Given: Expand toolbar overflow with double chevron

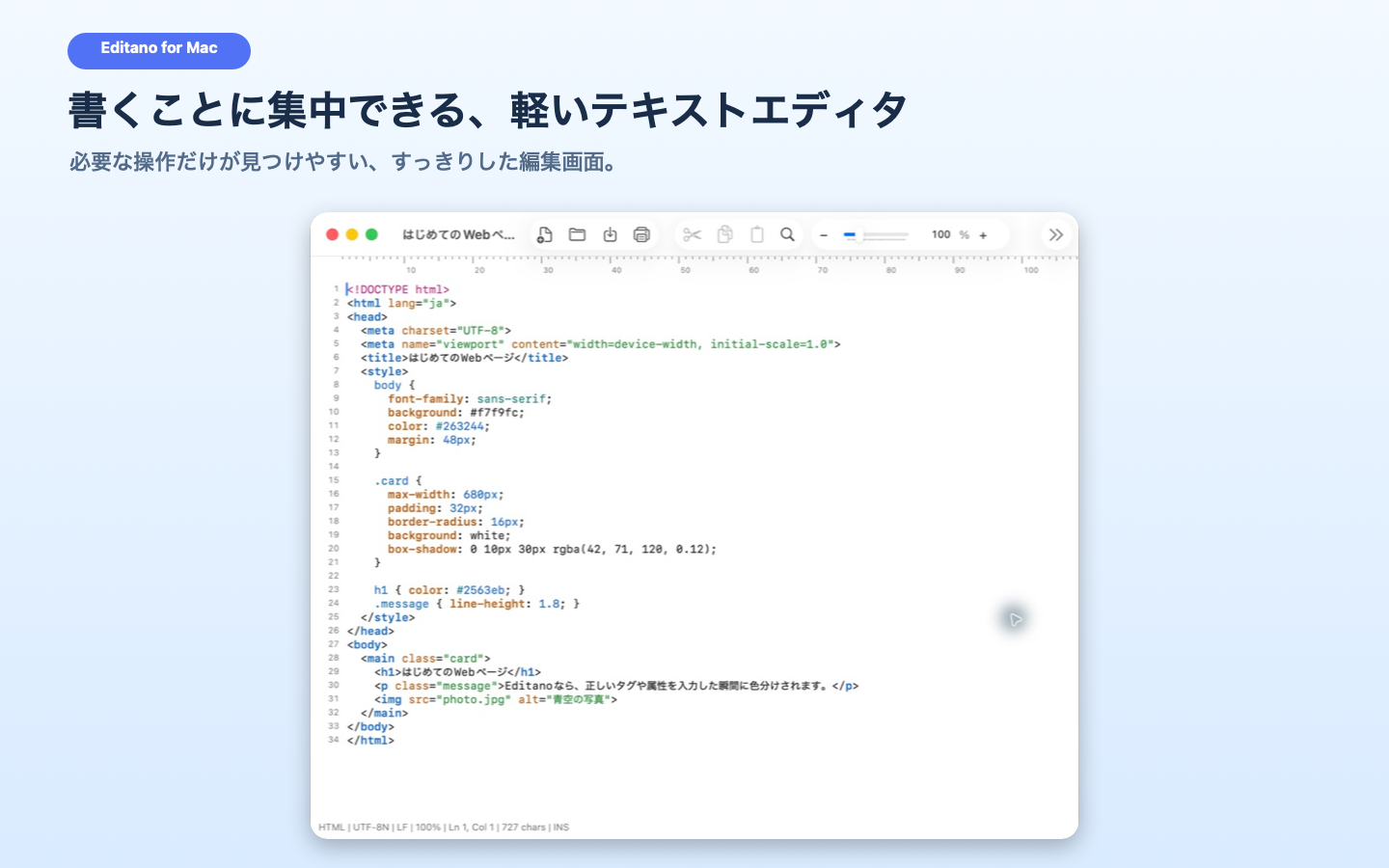Looking at the screenshot, I should pos(1056,234).
